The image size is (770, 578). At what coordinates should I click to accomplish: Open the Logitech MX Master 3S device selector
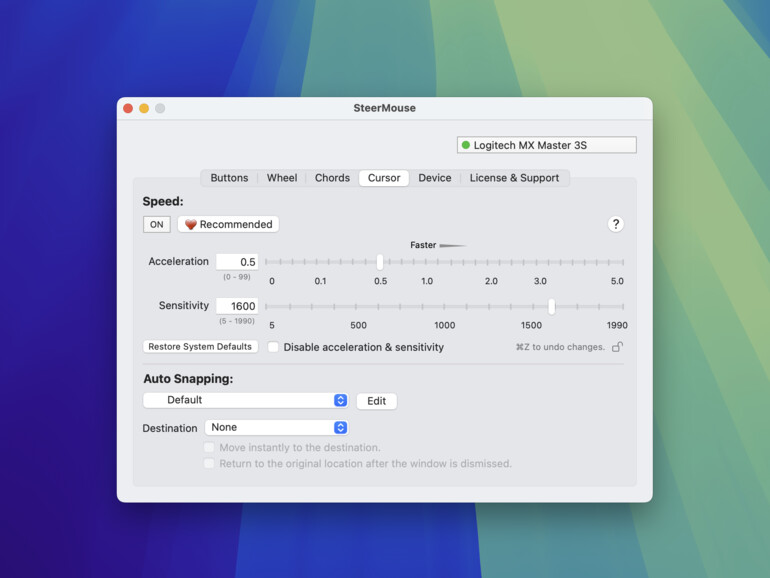pos(547,145)
